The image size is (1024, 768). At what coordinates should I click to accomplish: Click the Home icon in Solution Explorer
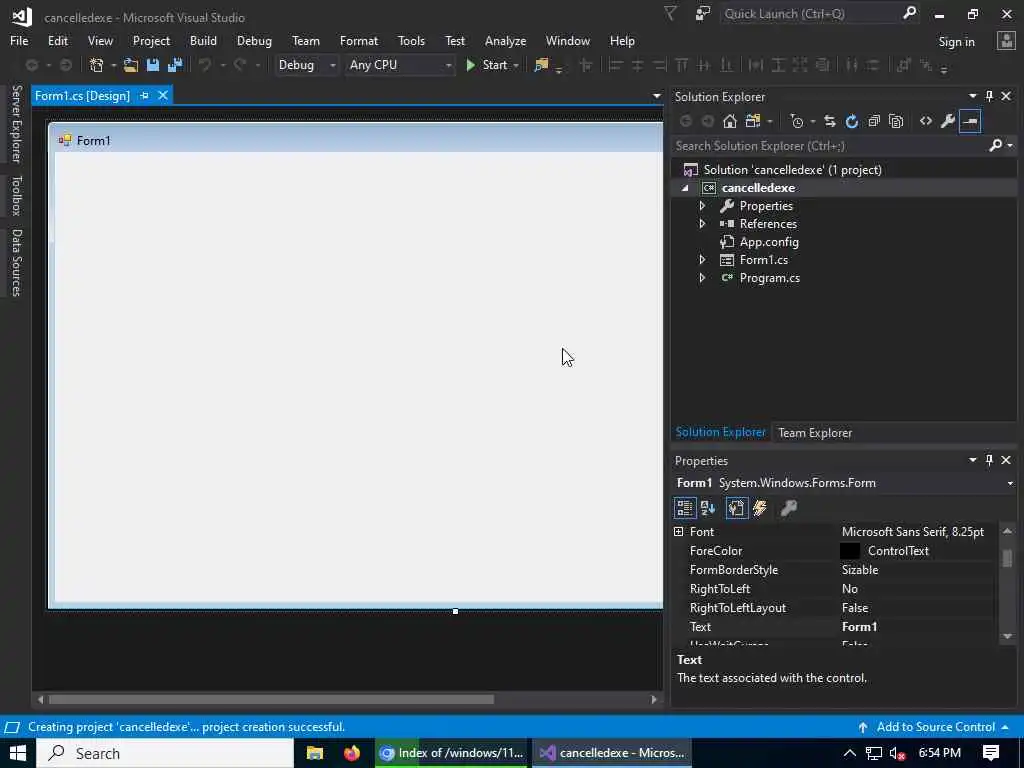click(x=729, y=121)
